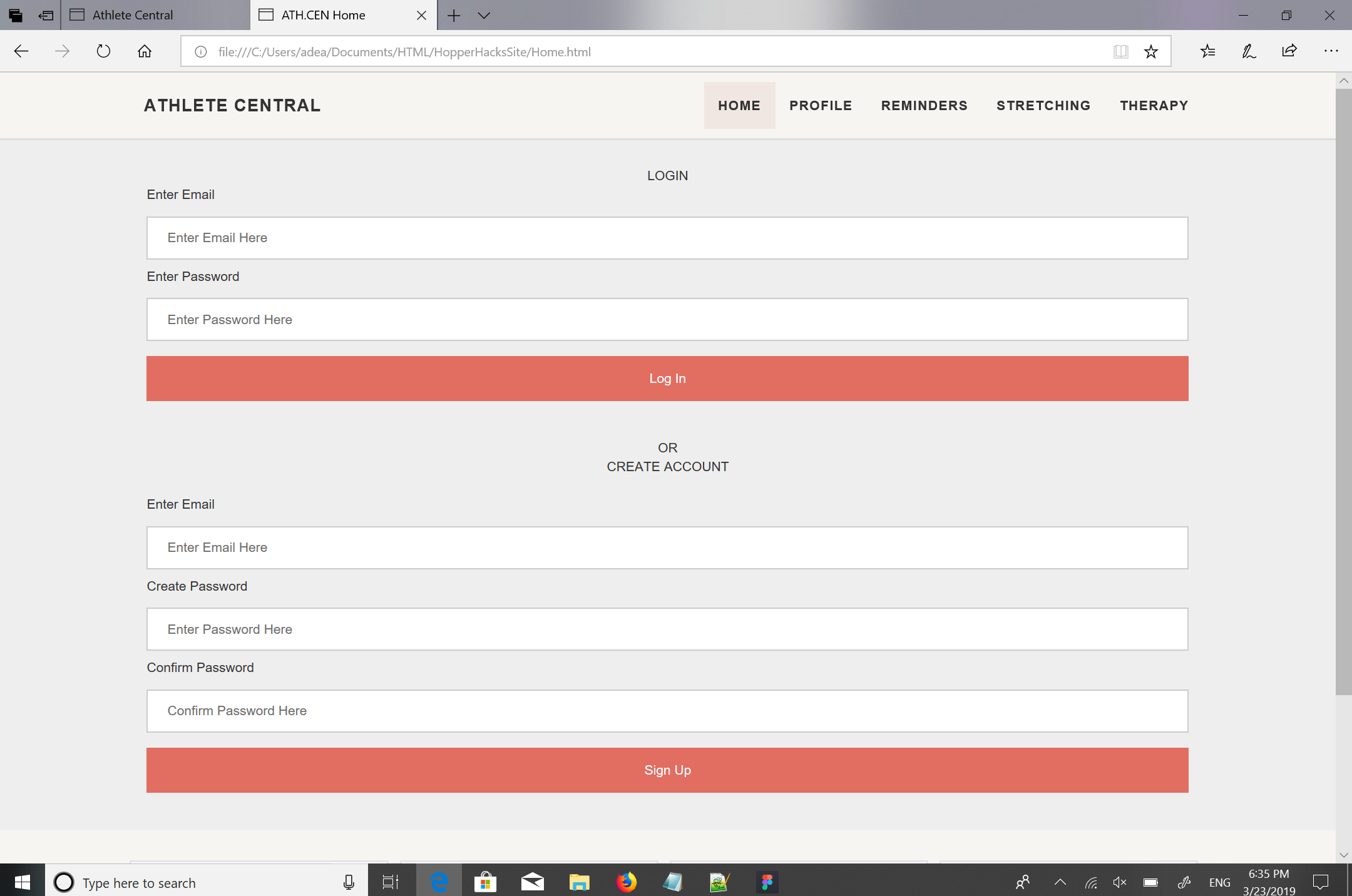Open Edge settings and more menu
Image resolution: width=1352 pixels, height=896 pixels.
1331,51
